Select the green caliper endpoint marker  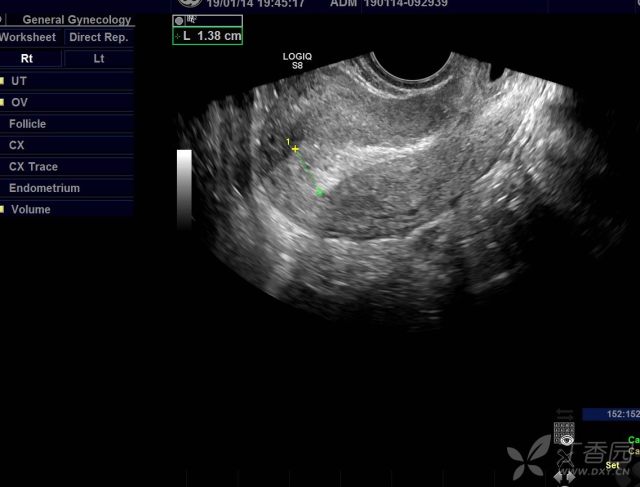coord(320,192)
